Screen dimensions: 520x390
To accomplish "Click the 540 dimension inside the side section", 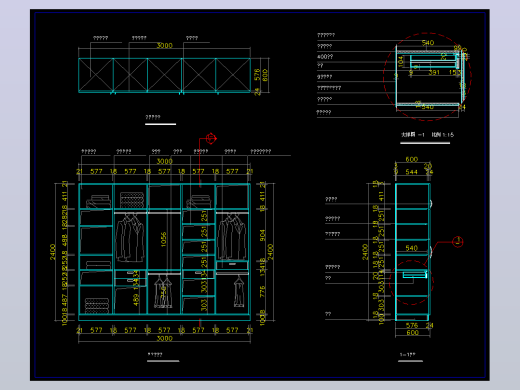I will 411,248.
